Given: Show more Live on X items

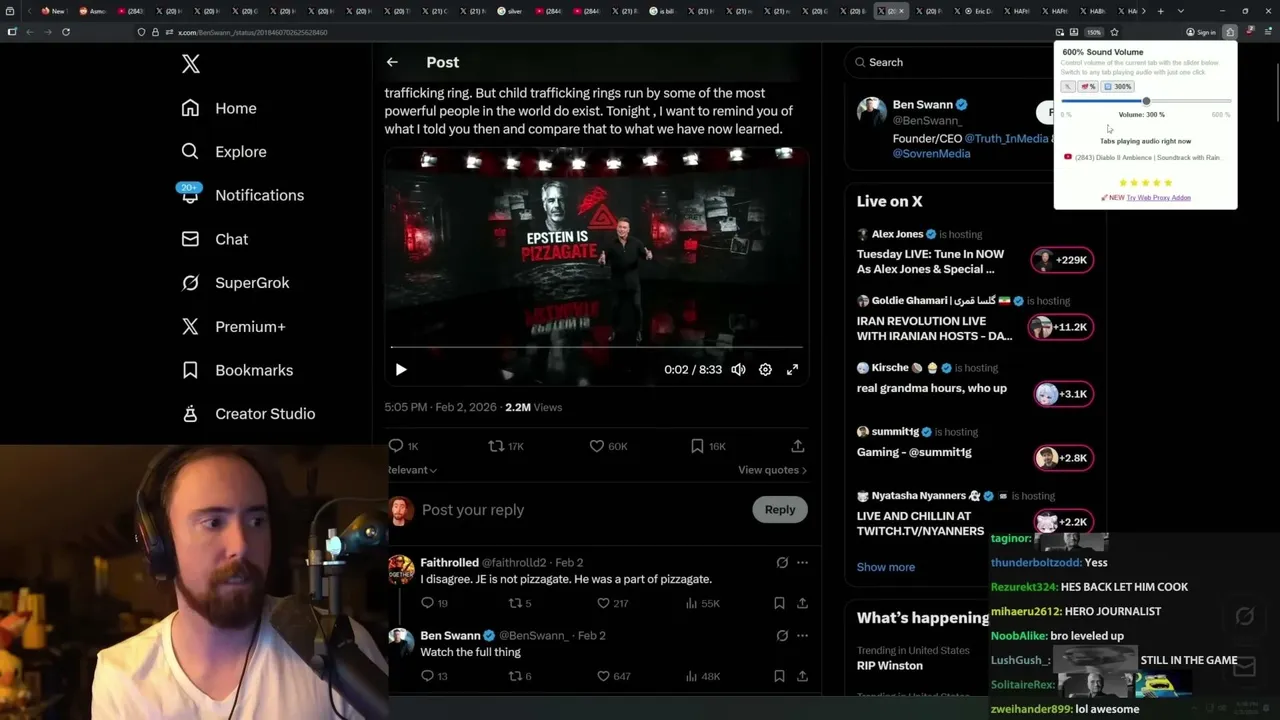Looking at the screenshot, I should point(886,567).
